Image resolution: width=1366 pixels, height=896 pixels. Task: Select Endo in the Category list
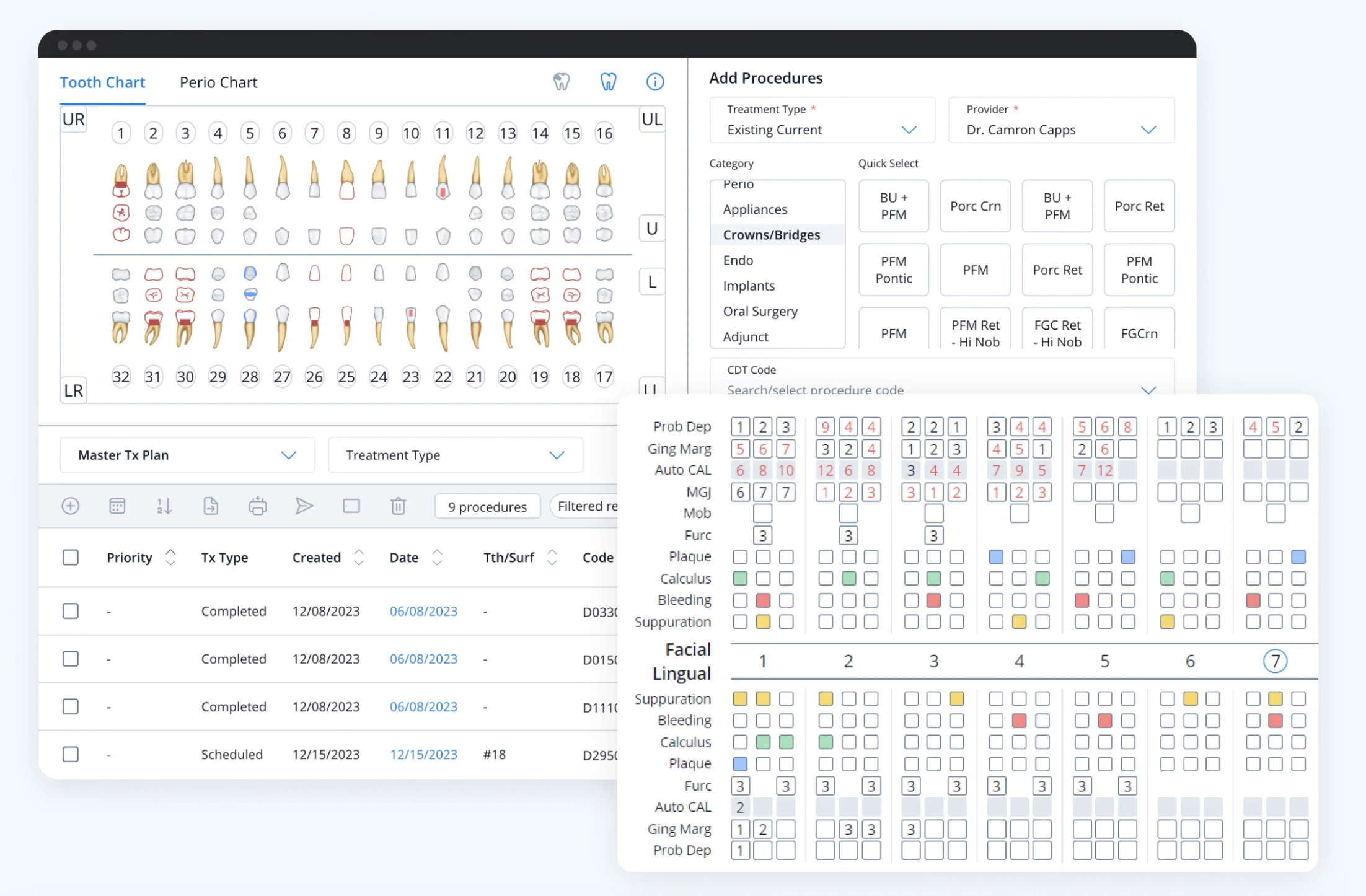738,260
